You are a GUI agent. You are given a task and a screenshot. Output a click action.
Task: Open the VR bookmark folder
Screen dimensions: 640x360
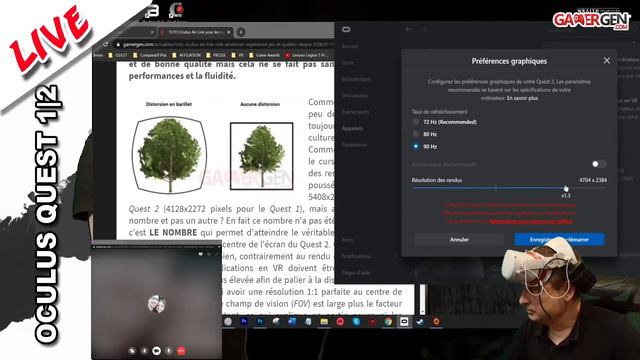[x=238, y=55]
